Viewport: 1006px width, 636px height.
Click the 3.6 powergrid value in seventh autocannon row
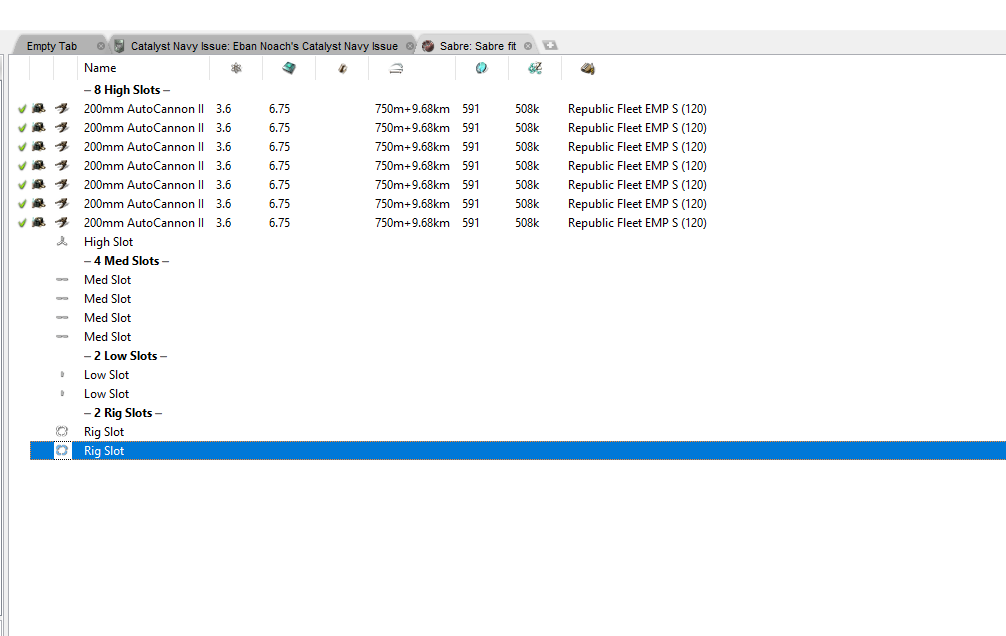tap(223, 223)
